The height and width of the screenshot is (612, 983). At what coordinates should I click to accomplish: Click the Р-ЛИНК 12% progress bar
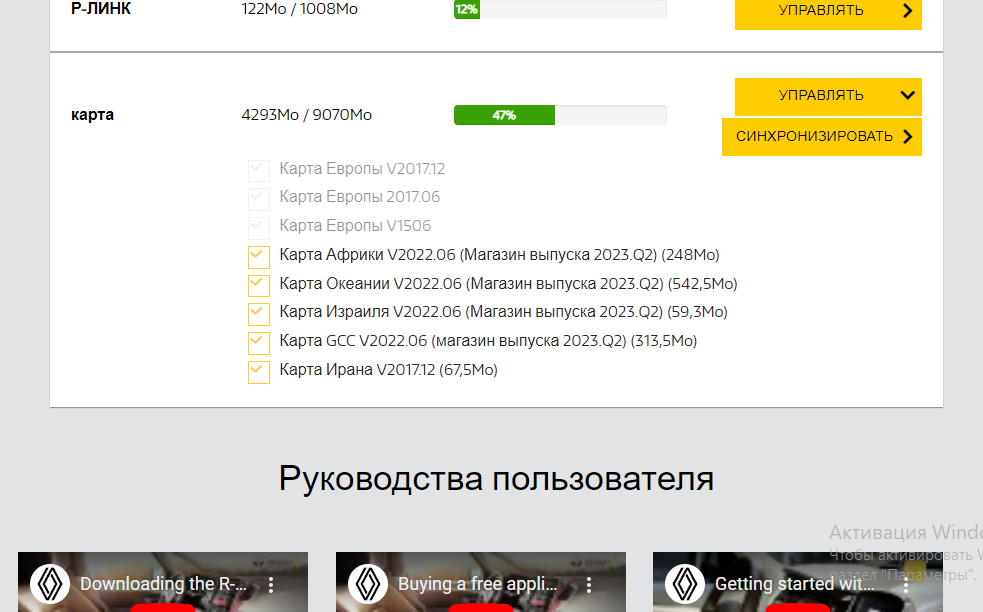tap(560, 9)
